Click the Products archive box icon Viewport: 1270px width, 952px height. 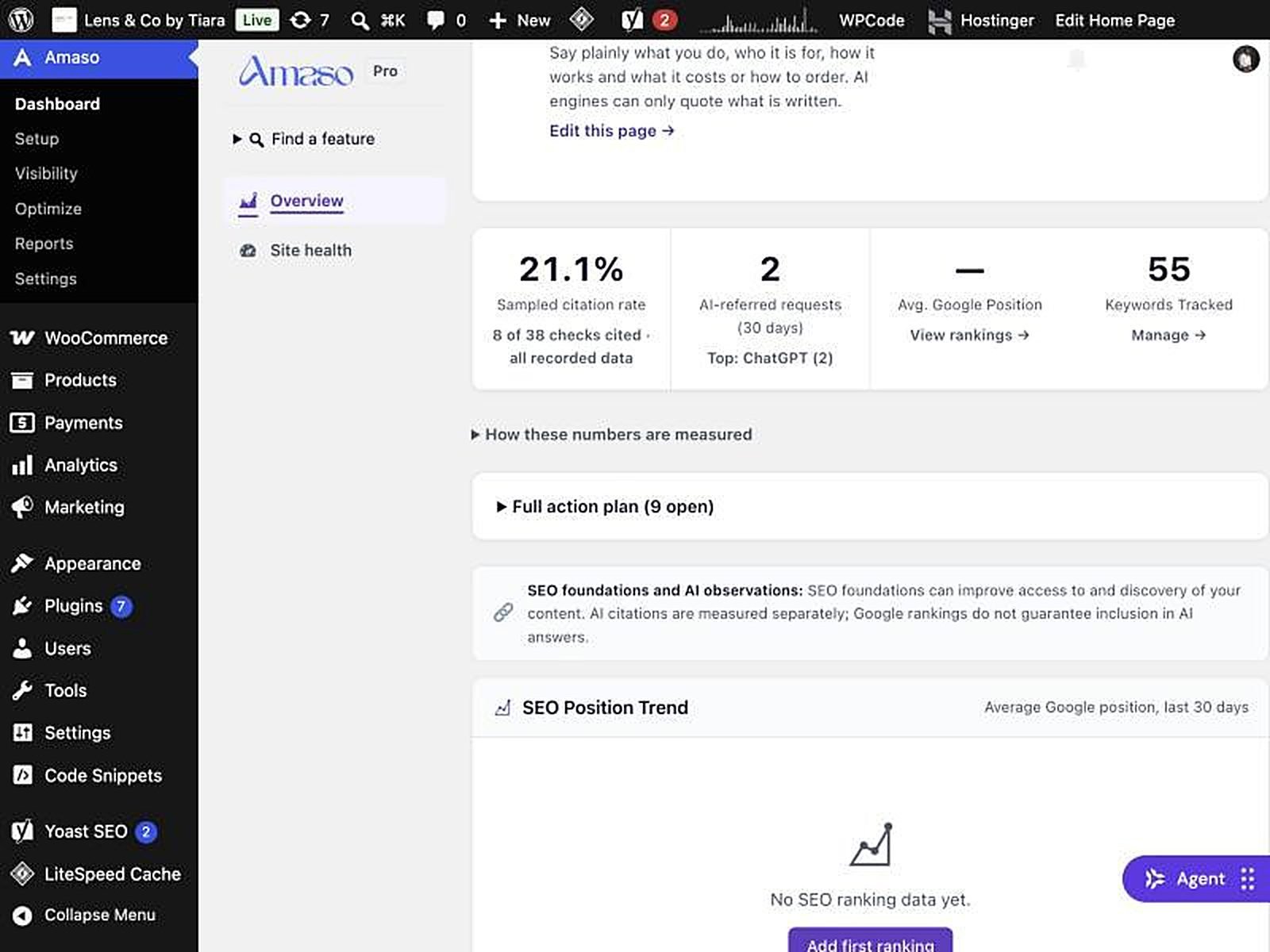22,380
